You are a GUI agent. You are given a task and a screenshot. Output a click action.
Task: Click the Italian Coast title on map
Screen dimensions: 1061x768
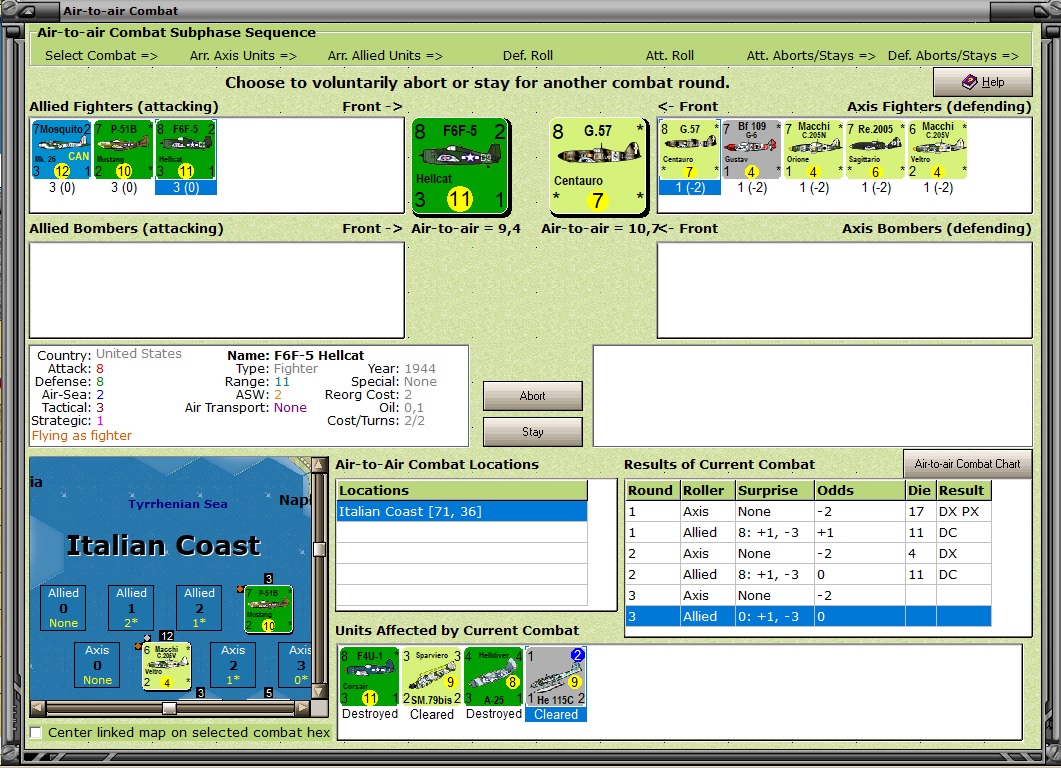tap(163, 545)
